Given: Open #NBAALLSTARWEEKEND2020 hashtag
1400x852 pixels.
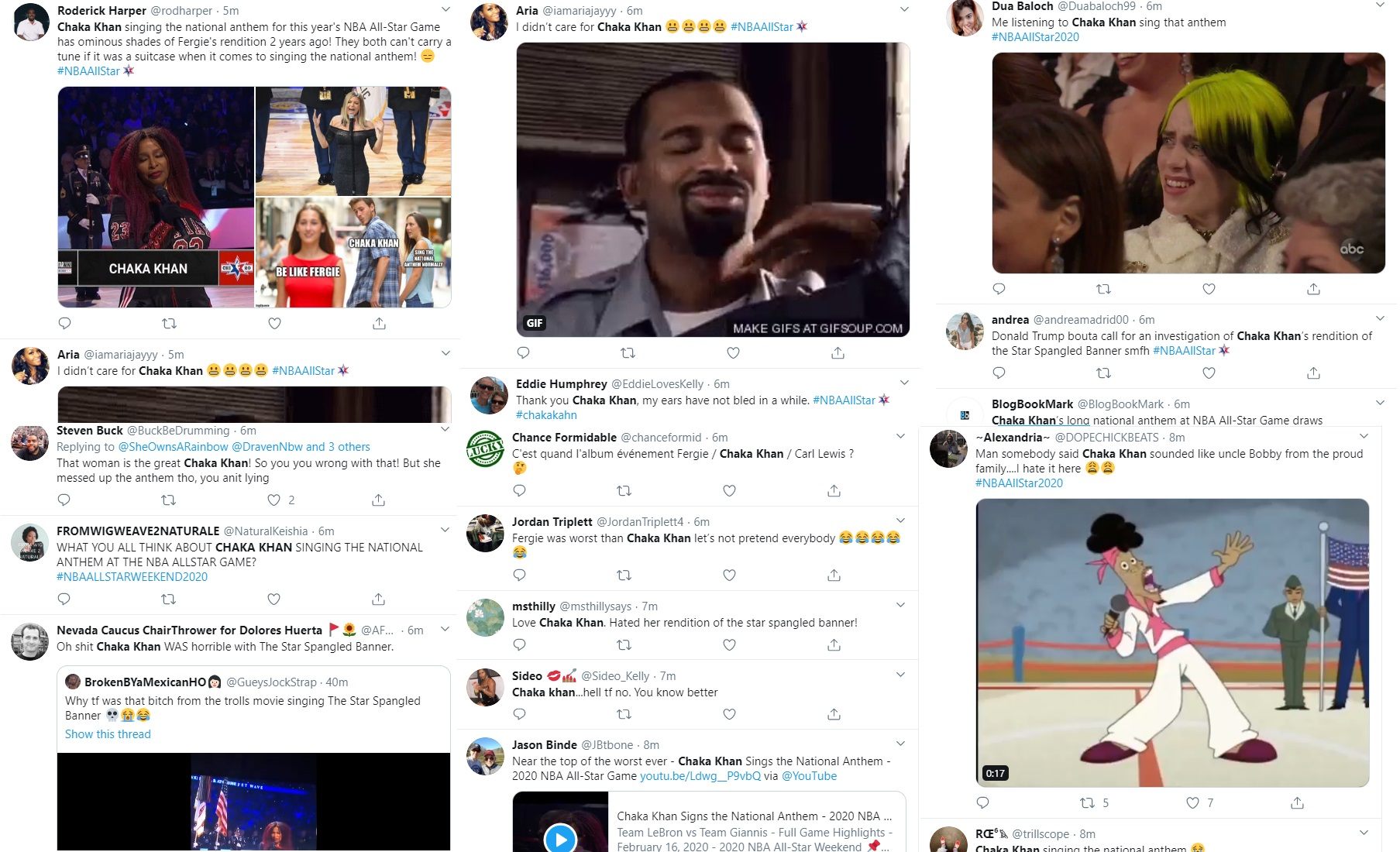Looking at the screenshot, I should tap(132, 576).
